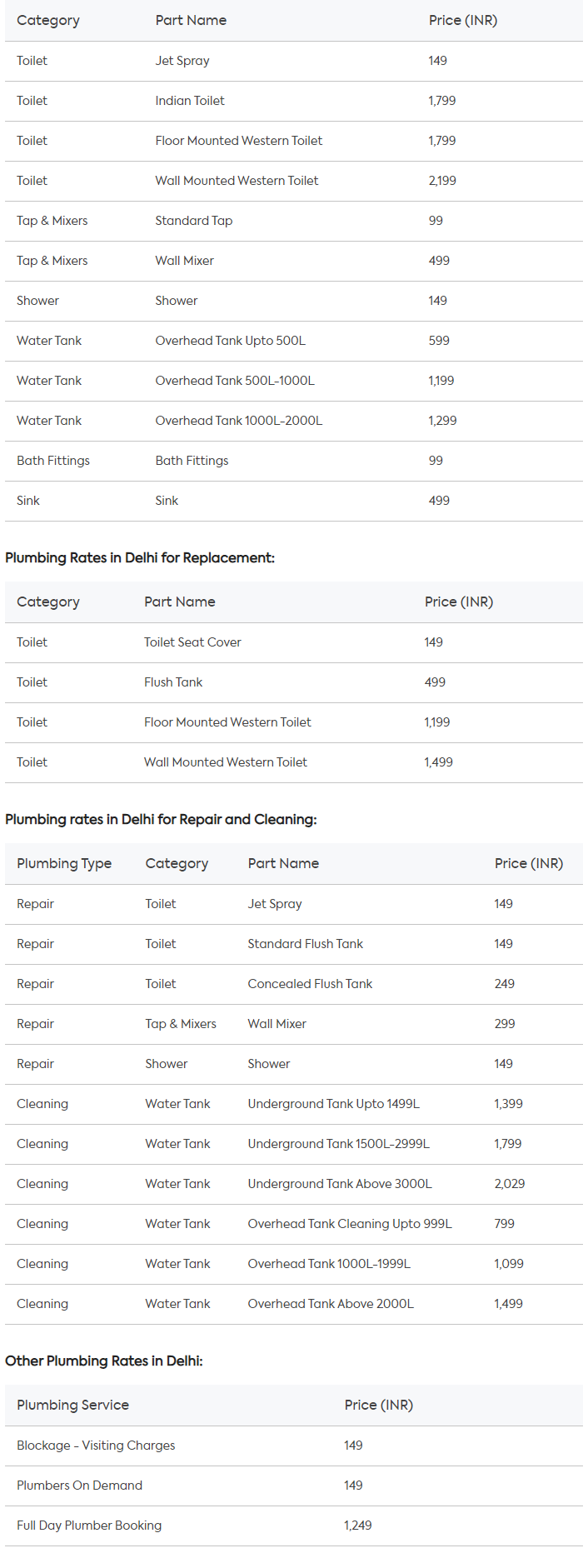Click the 2,199 price cell
The height and width of the screenshot is (1568, 588).
point(442,181)
